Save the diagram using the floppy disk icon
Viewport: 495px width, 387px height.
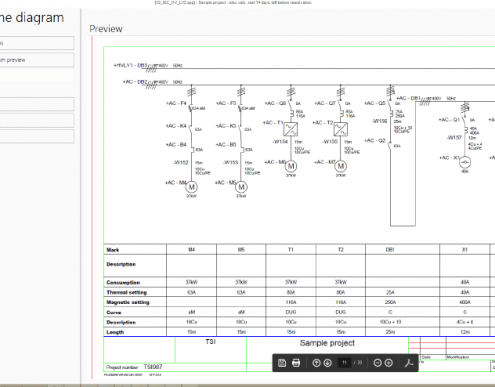[x=282, y=363]
